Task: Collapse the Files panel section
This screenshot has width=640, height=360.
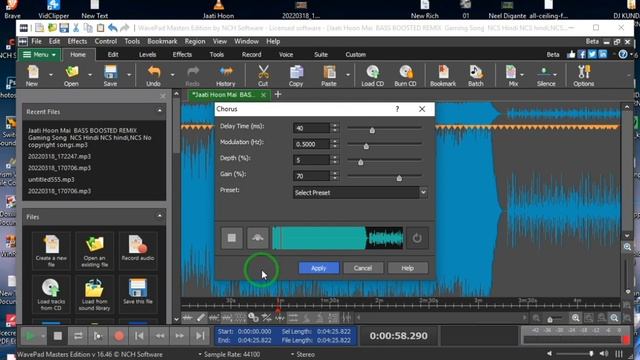Action: pyautogui.click(x=160, y=216)
